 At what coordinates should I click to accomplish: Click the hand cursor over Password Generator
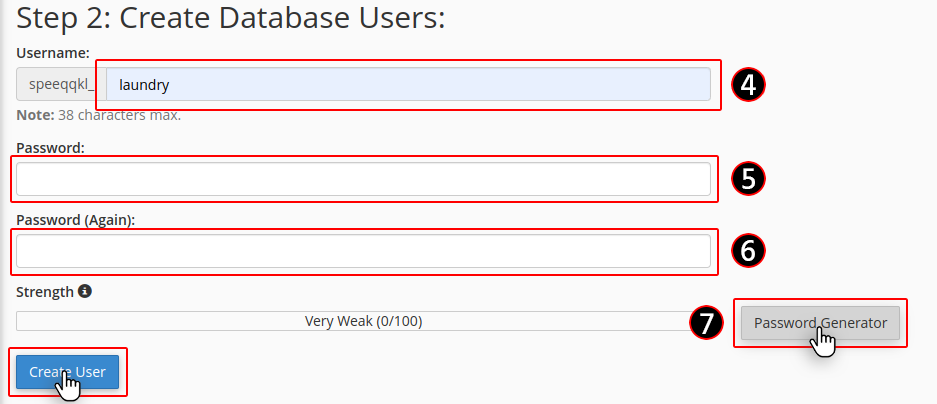[823, 343]
